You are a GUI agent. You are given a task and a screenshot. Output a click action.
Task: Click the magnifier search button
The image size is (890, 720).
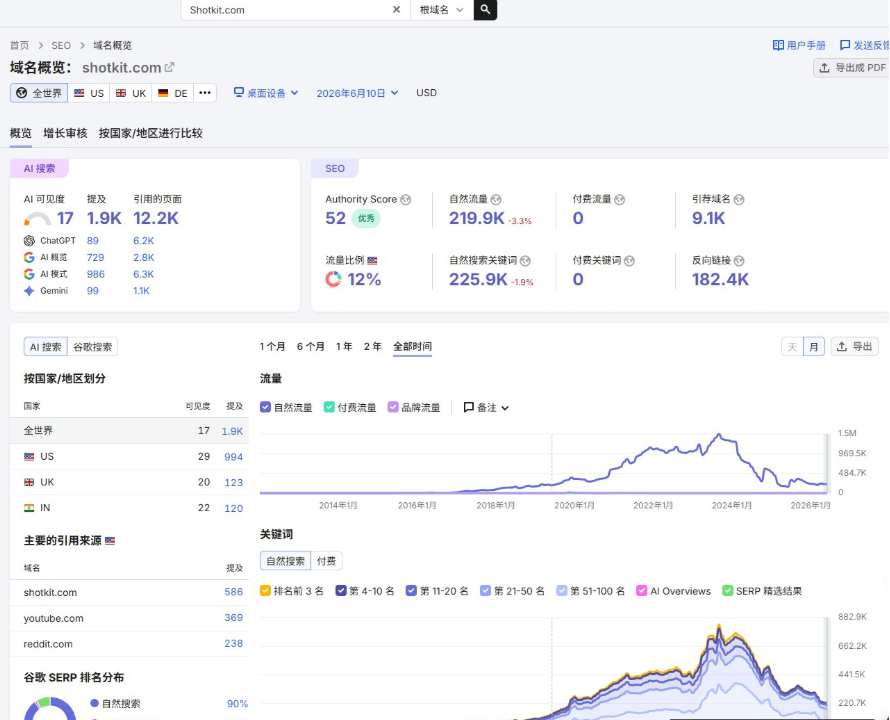click(485, 10)
